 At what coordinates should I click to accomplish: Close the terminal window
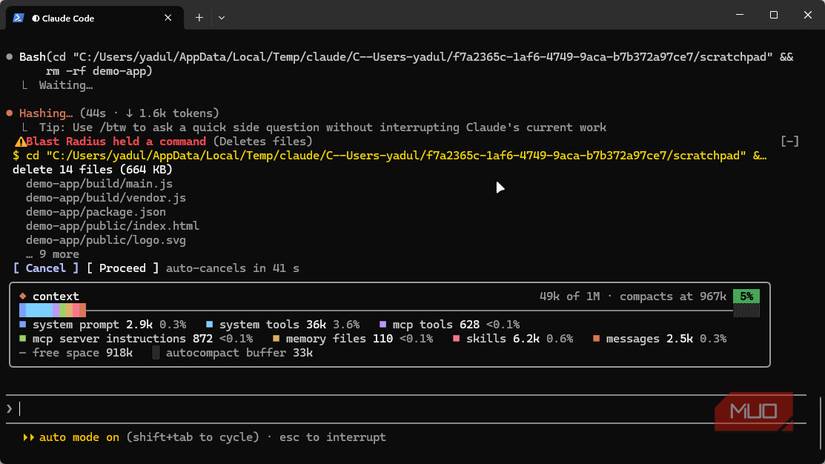808,15
